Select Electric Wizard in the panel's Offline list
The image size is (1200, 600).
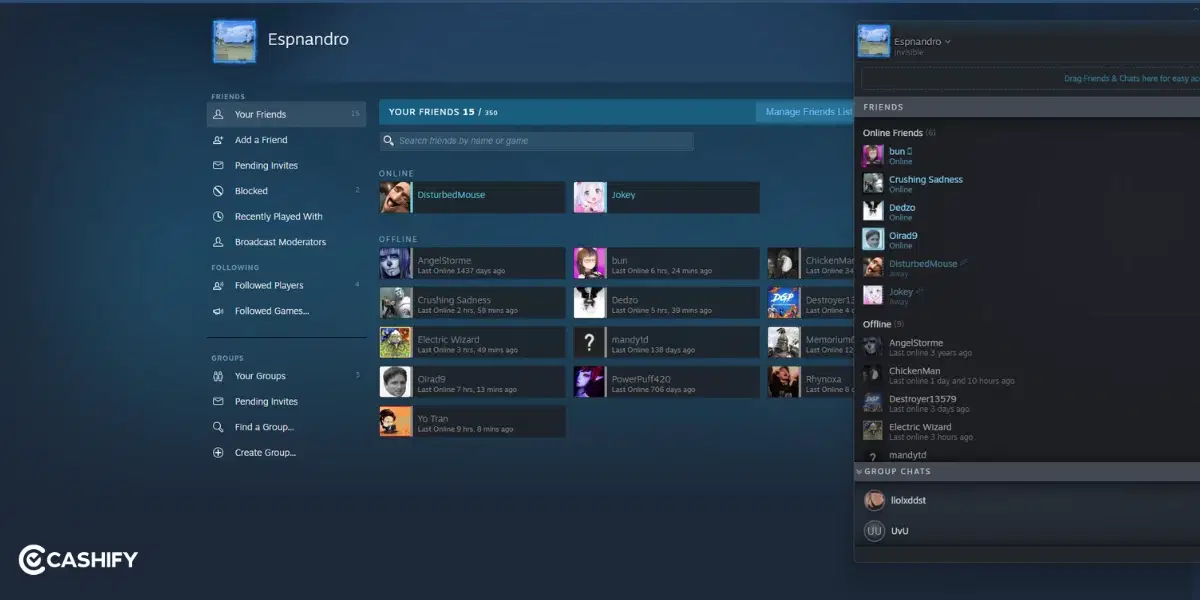(1029, 431)
